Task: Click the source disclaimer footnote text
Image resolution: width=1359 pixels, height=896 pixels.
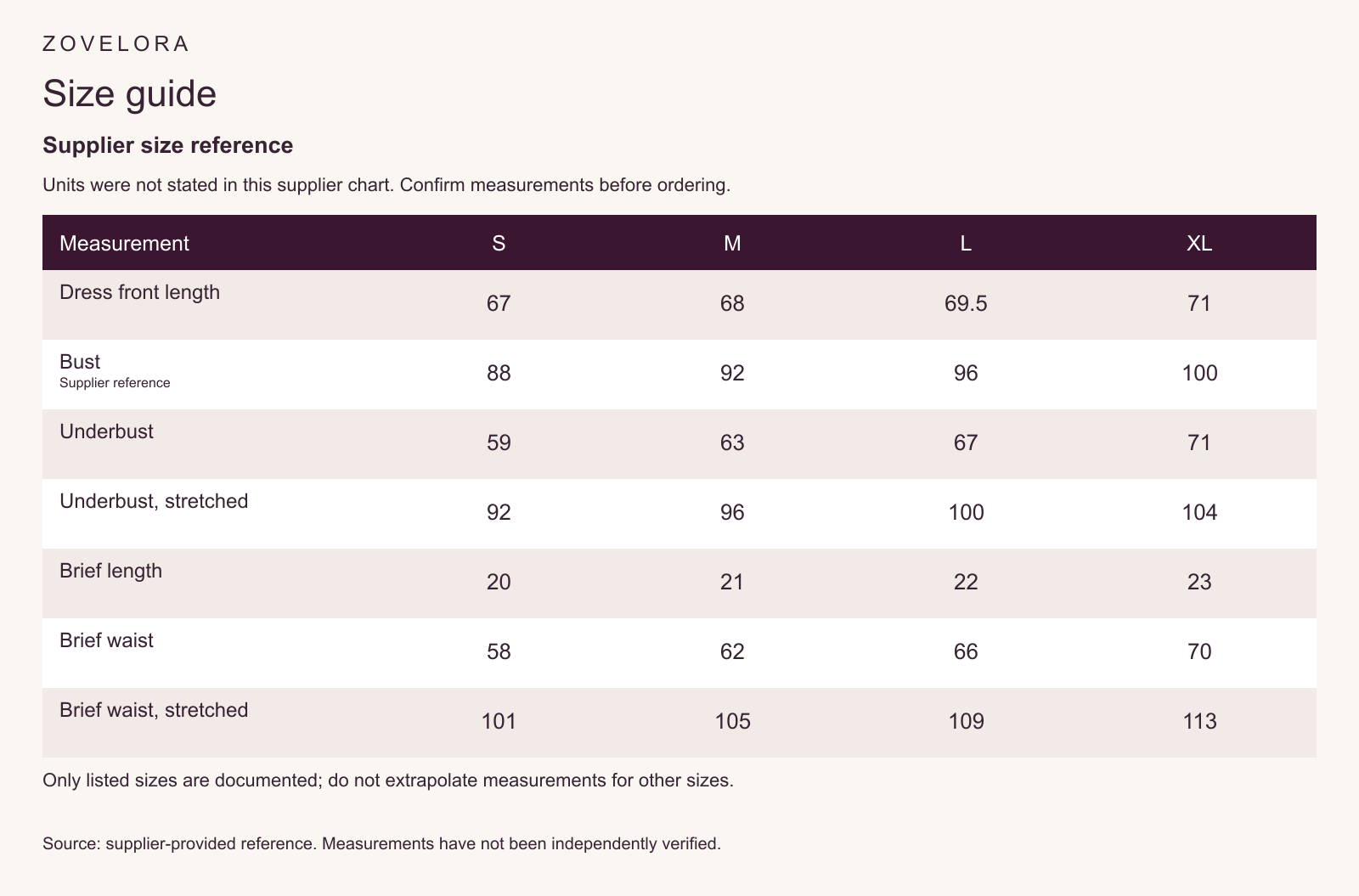Action: click(381, 844)
